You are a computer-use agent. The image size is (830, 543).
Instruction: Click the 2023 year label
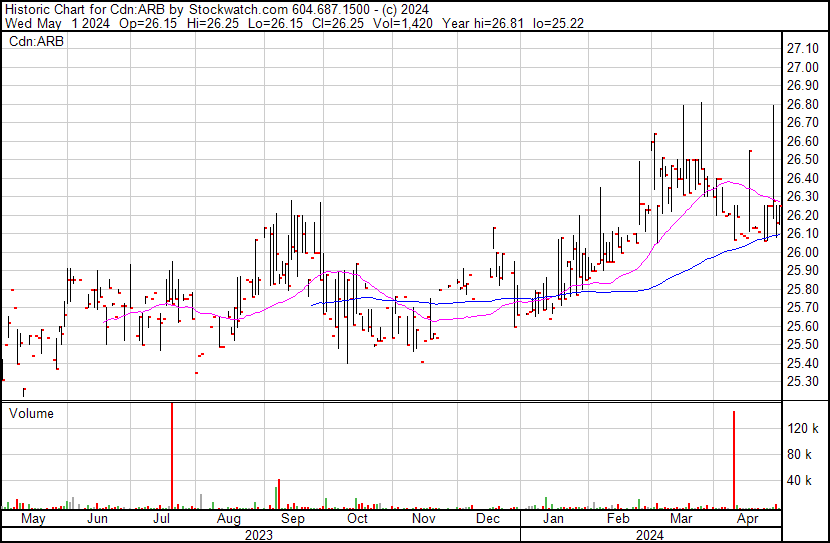coord(259,535)
